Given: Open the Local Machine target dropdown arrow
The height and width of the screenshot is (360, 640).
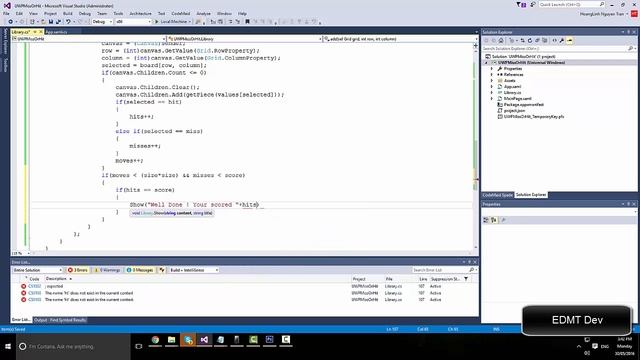Looking at the screenshot, I should [x=190, y=22].
